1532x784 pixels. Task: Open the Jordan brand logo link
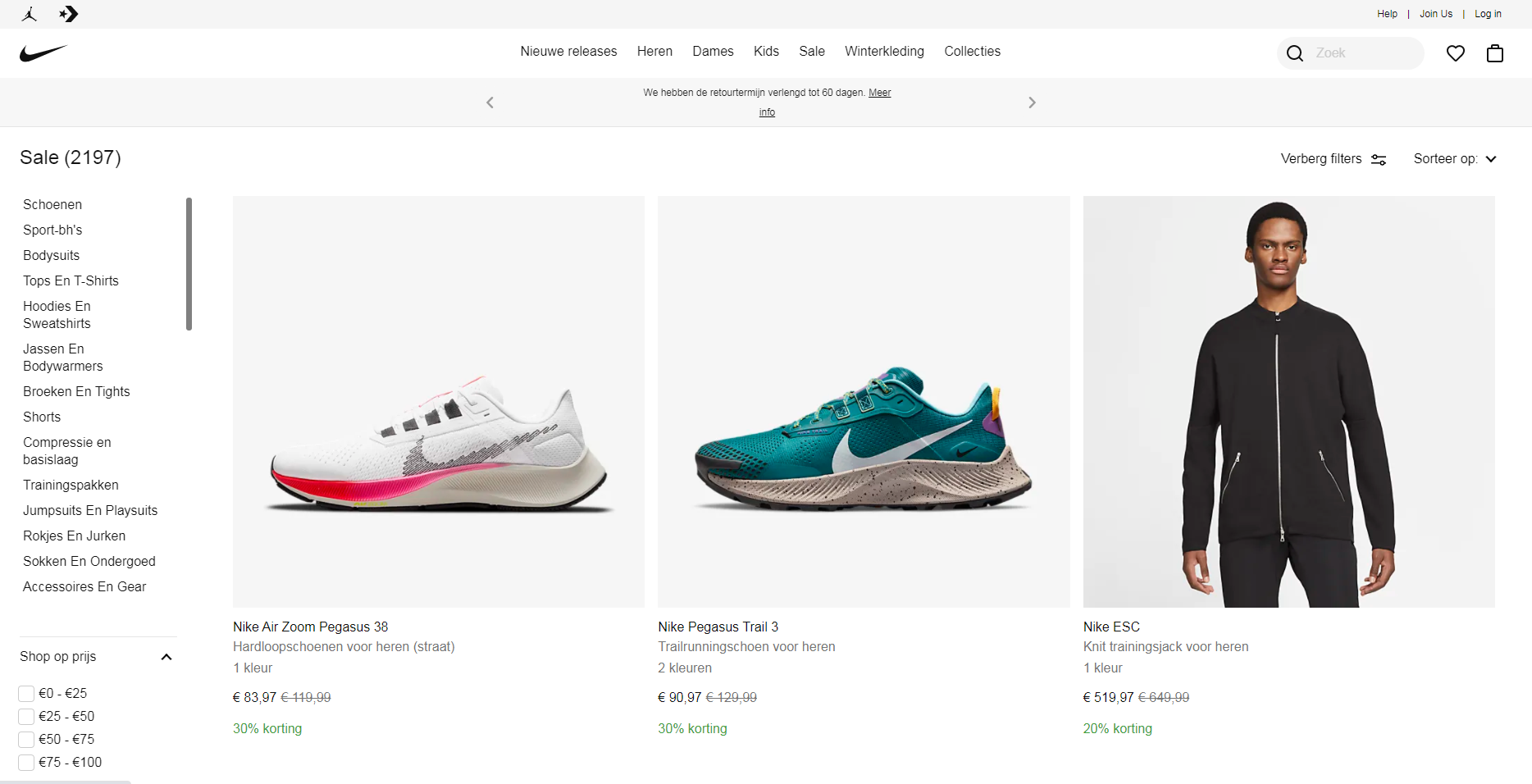(x=30, y=14)
